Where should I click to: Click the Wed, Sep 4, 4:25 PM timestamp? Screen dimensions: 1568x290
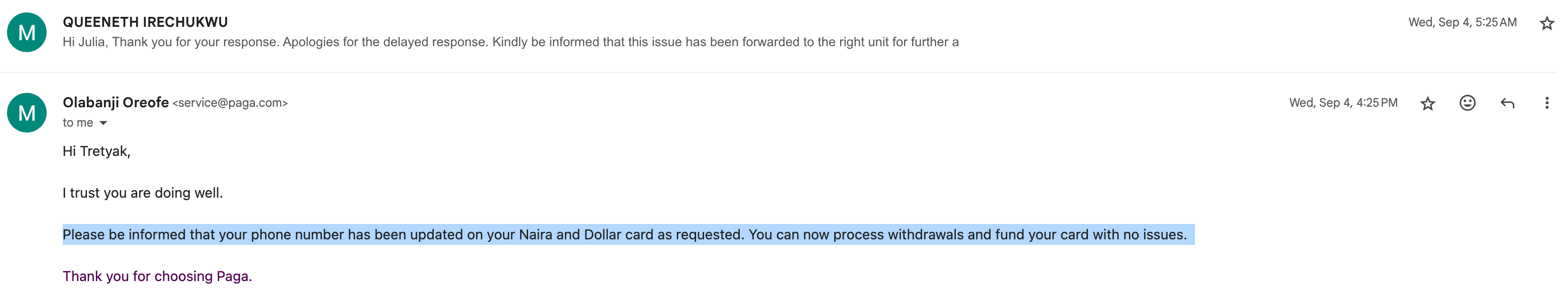click(1343, 103)
